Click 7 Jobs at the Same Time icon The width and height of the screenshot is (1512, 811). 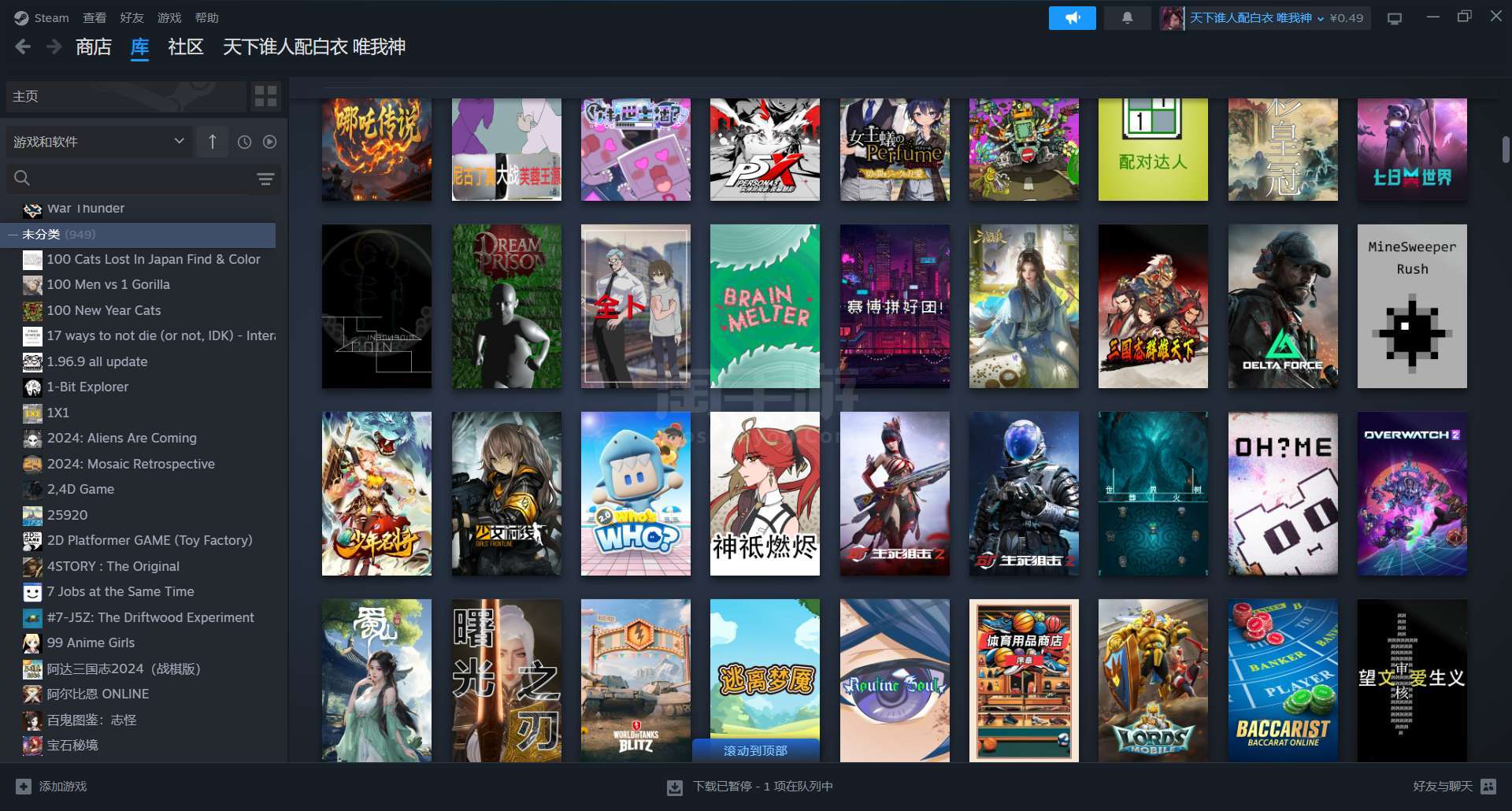click(32, 592)
